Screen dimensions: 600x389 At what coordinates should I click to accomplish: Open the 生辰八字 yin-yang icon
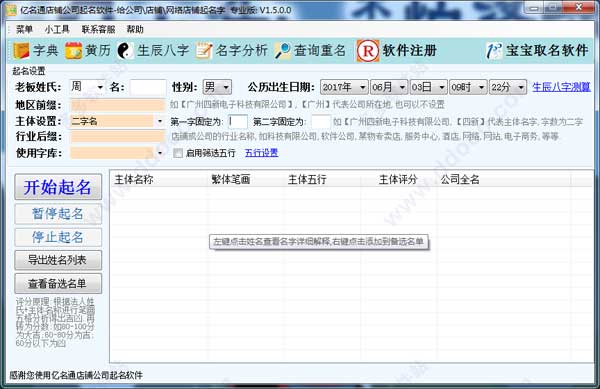coord(125,50)
